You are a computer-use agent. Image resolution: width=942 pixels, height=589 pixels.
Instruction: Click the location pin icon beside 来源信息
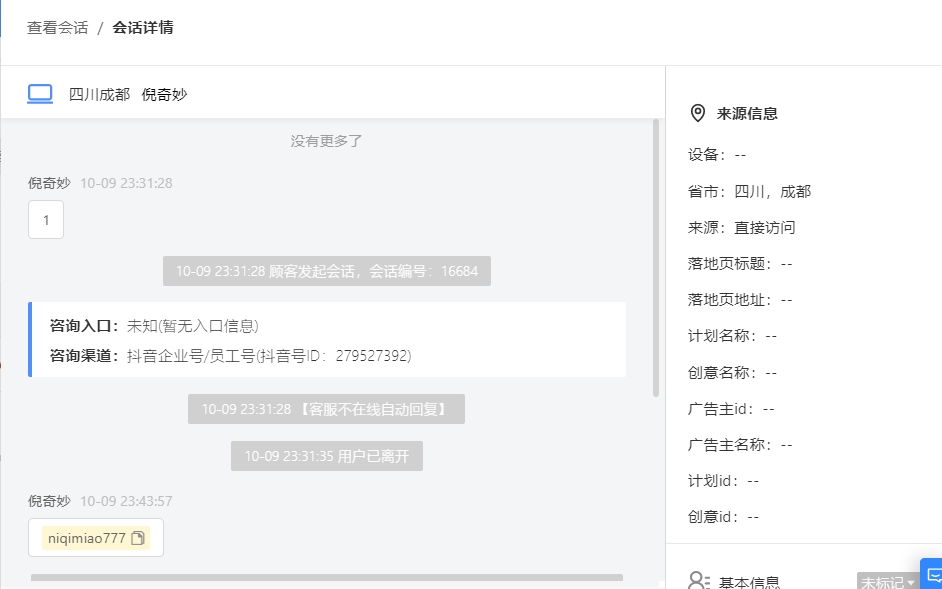tap(697, 113)
